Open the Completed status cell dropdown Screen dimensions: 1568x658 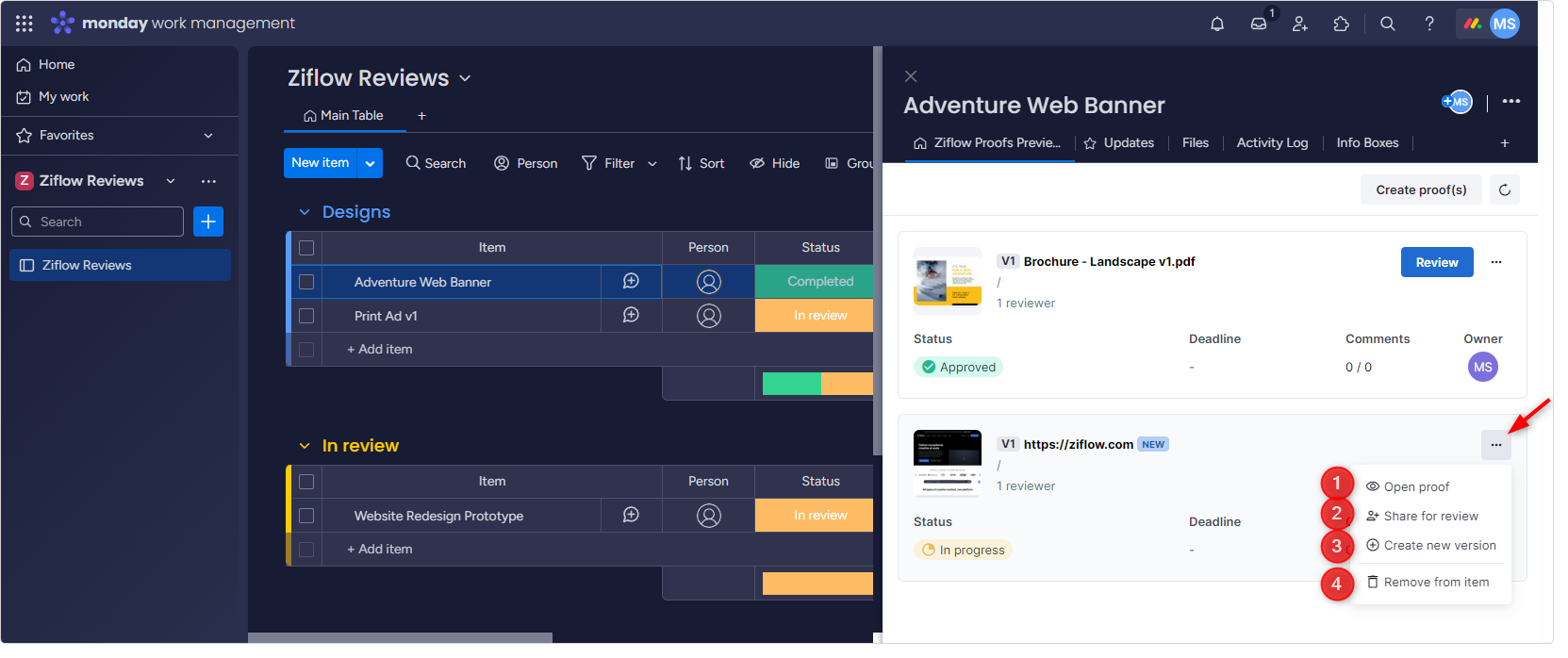(x=815, y=281)
